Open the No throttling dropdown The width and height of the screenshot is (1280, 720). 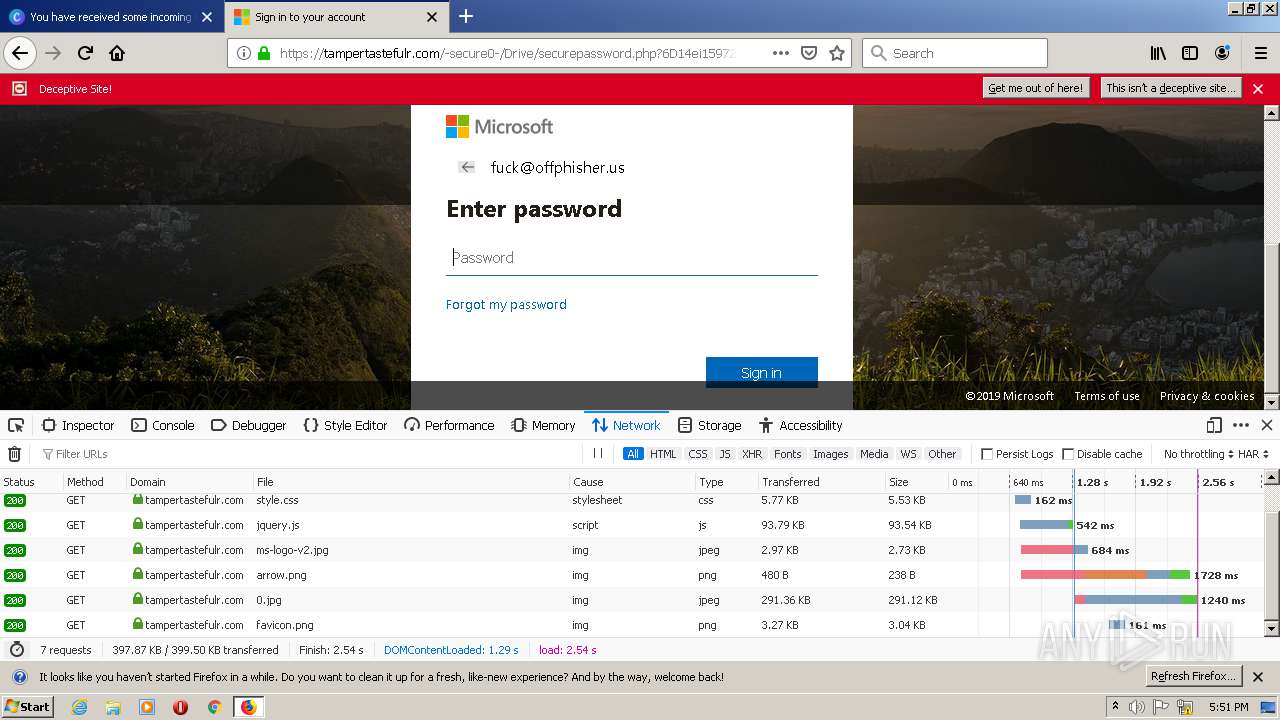[x=1198, y=454]
